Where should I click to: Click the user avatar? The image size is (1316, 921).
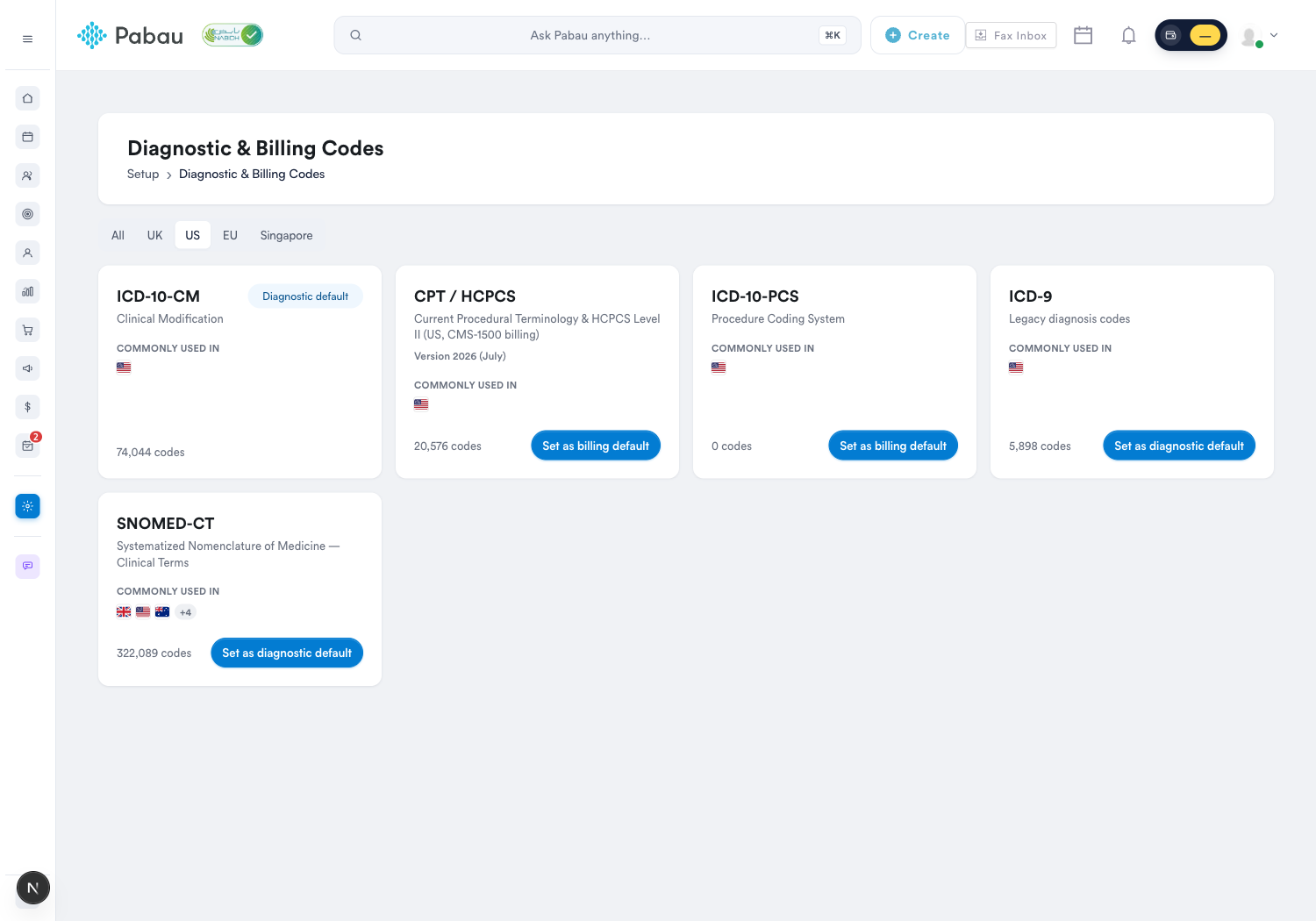point(1250,36)
